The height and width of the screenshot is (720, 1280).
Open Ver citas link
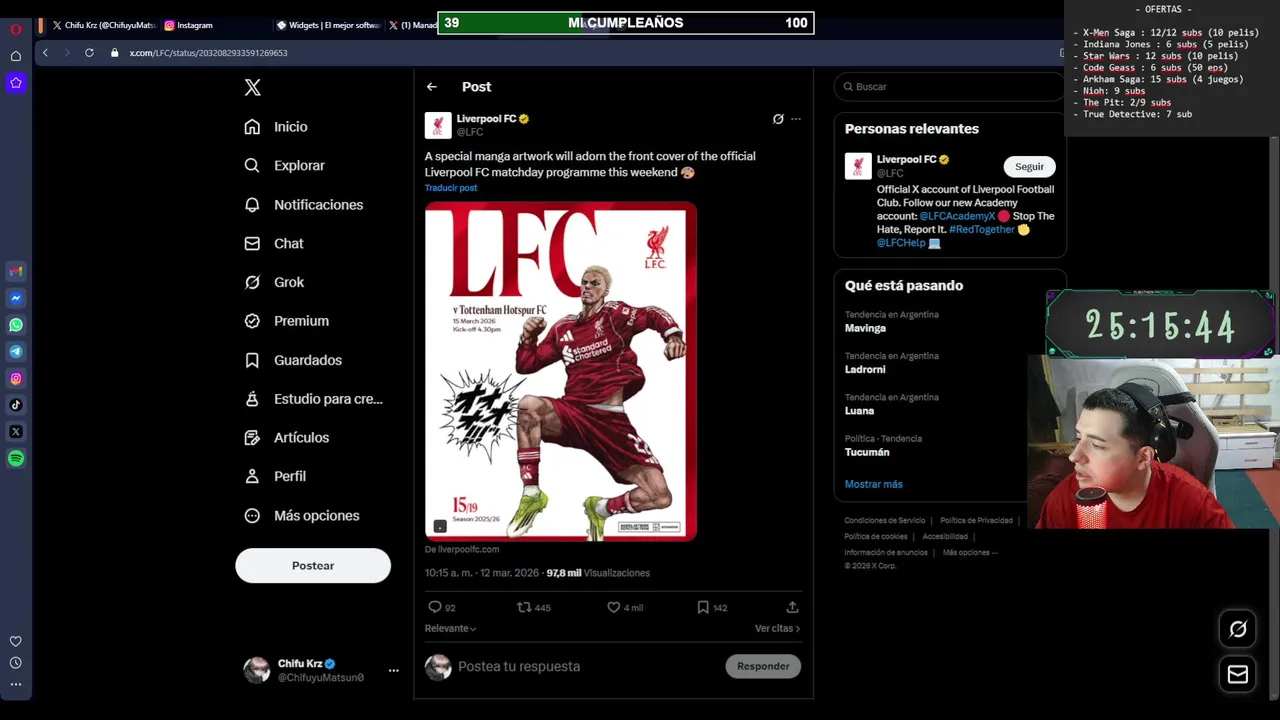tap(777, 628)
